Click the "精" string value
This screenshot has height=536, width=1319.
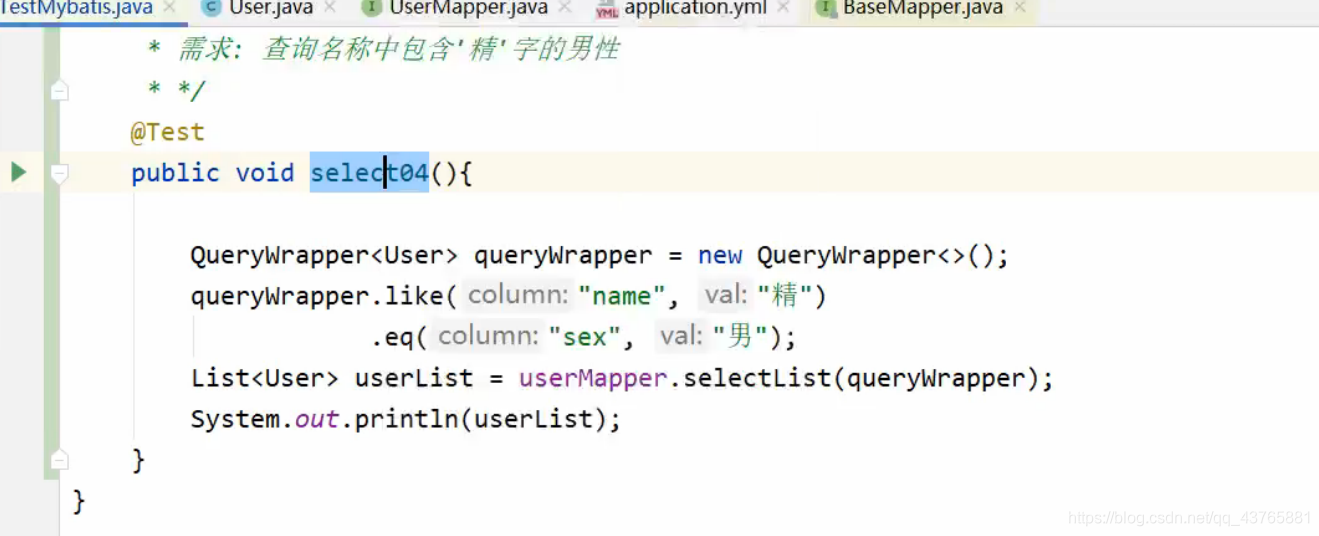click(784, 296)
